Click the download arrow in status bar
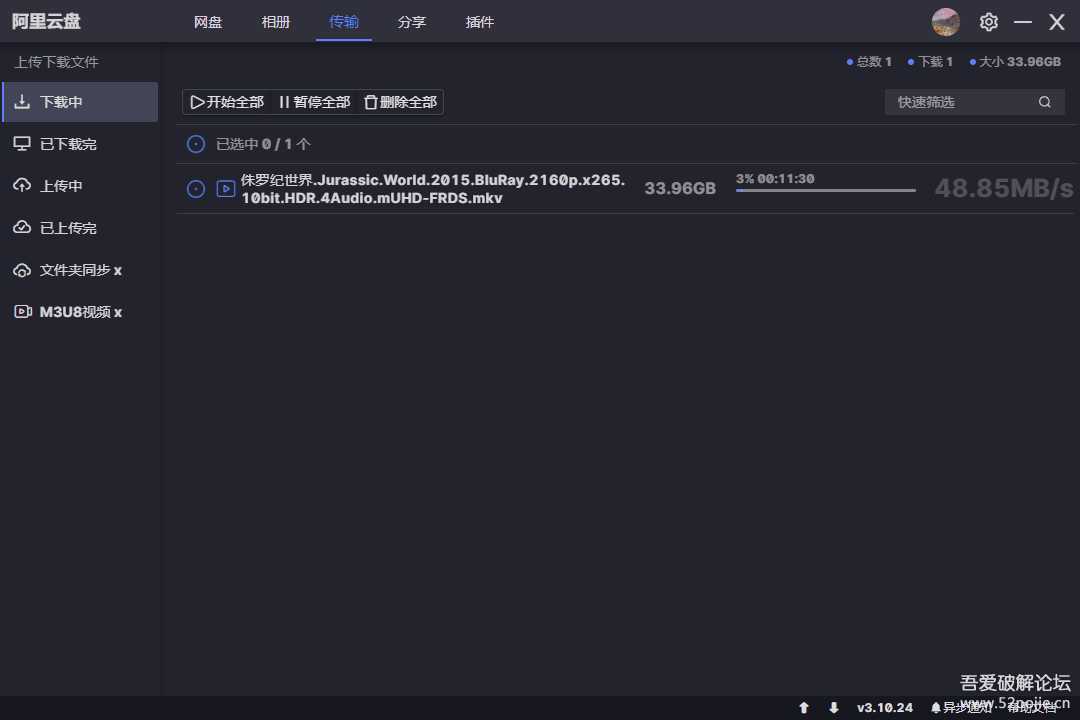The height and width of the screenshot is (720, 1080). click(833, 708)
